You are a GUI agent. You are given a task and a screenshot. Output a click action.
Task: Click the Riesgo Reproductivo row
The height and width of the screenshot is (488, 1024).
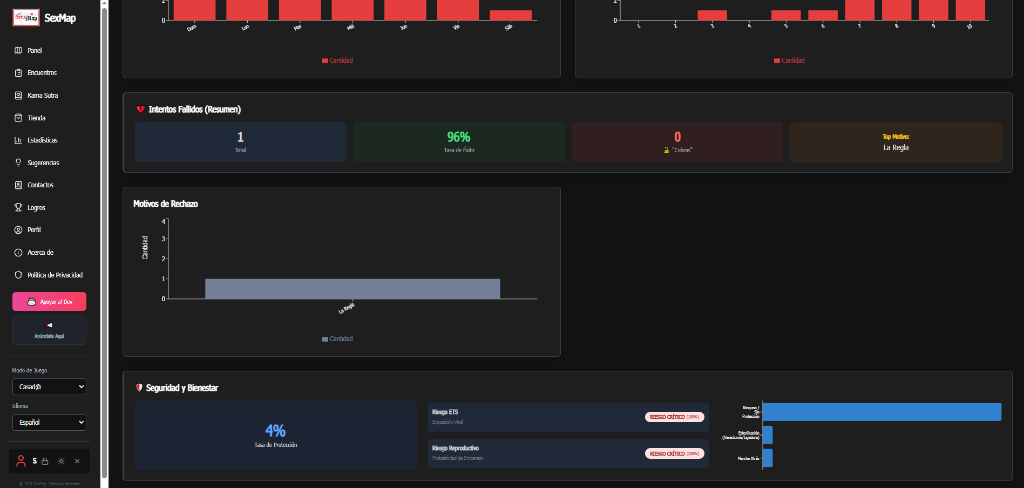pos(568,453)
